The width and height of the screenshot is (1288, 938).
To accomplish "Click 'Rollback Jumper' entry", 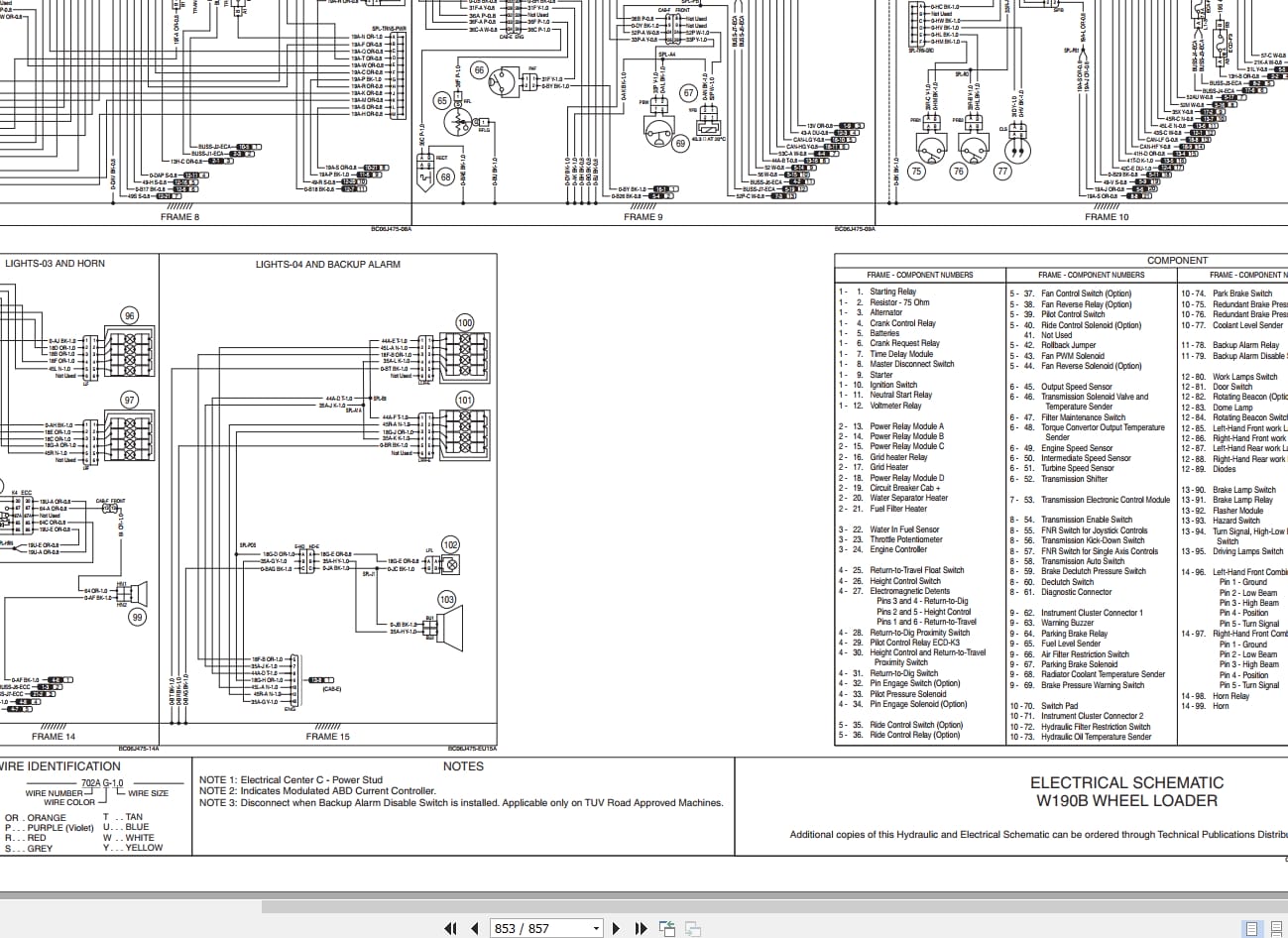I will click(1069, 345).
